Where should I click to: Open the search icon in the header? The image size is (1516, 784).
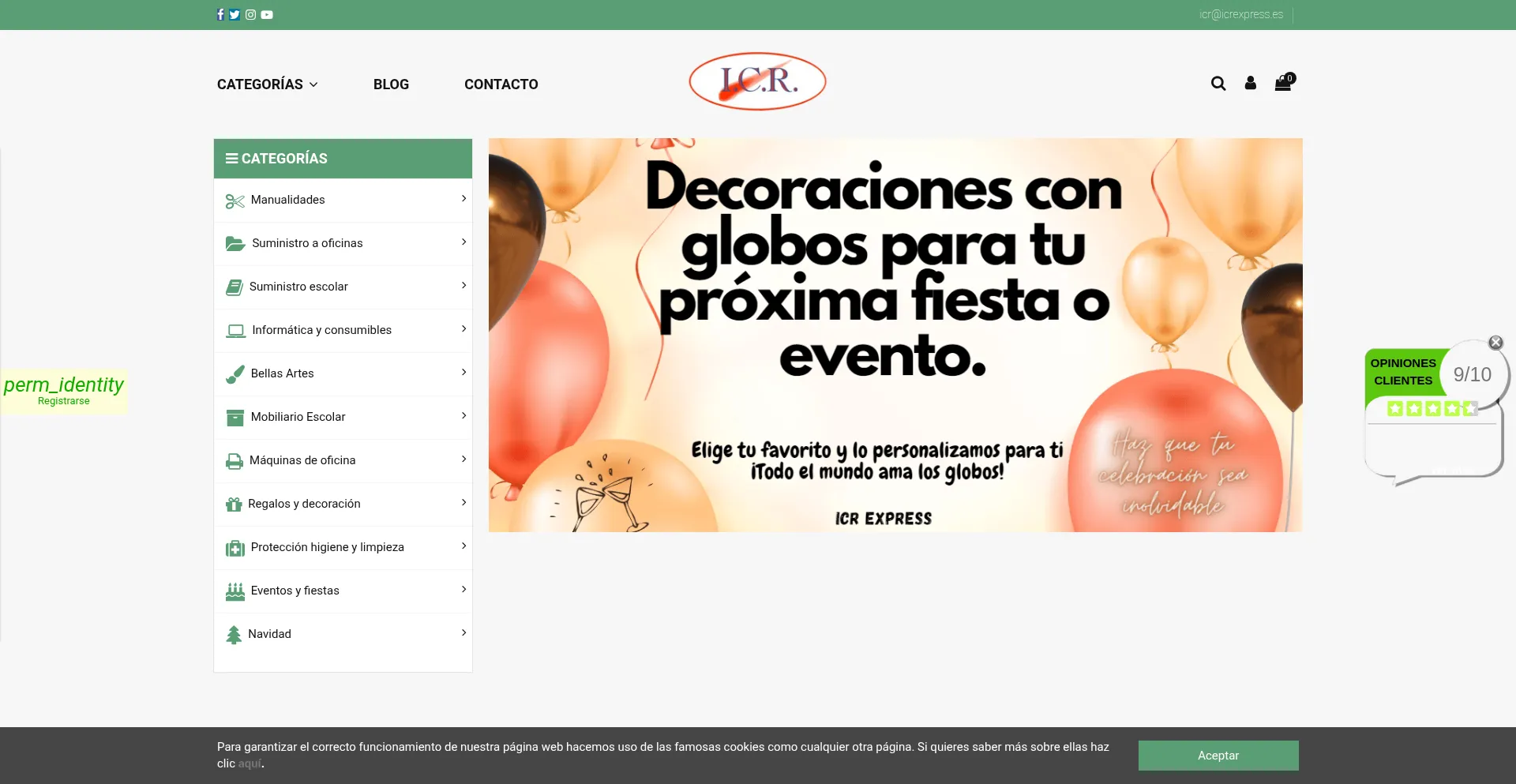tap(1218, 83)
